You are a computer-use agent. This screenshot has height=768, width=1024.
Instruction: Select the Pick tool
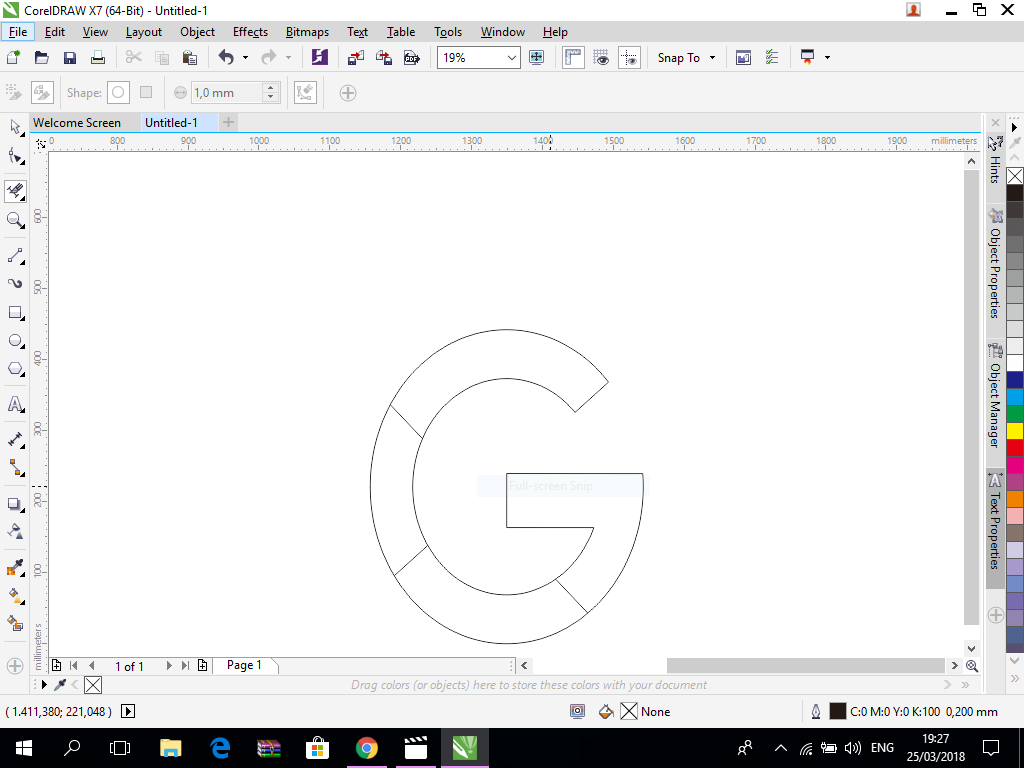[15, 127]
